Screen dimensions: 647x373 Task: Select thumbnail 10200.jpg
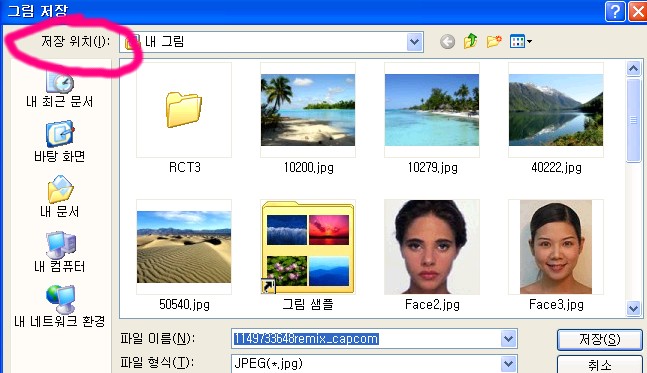tap(308, 110)
